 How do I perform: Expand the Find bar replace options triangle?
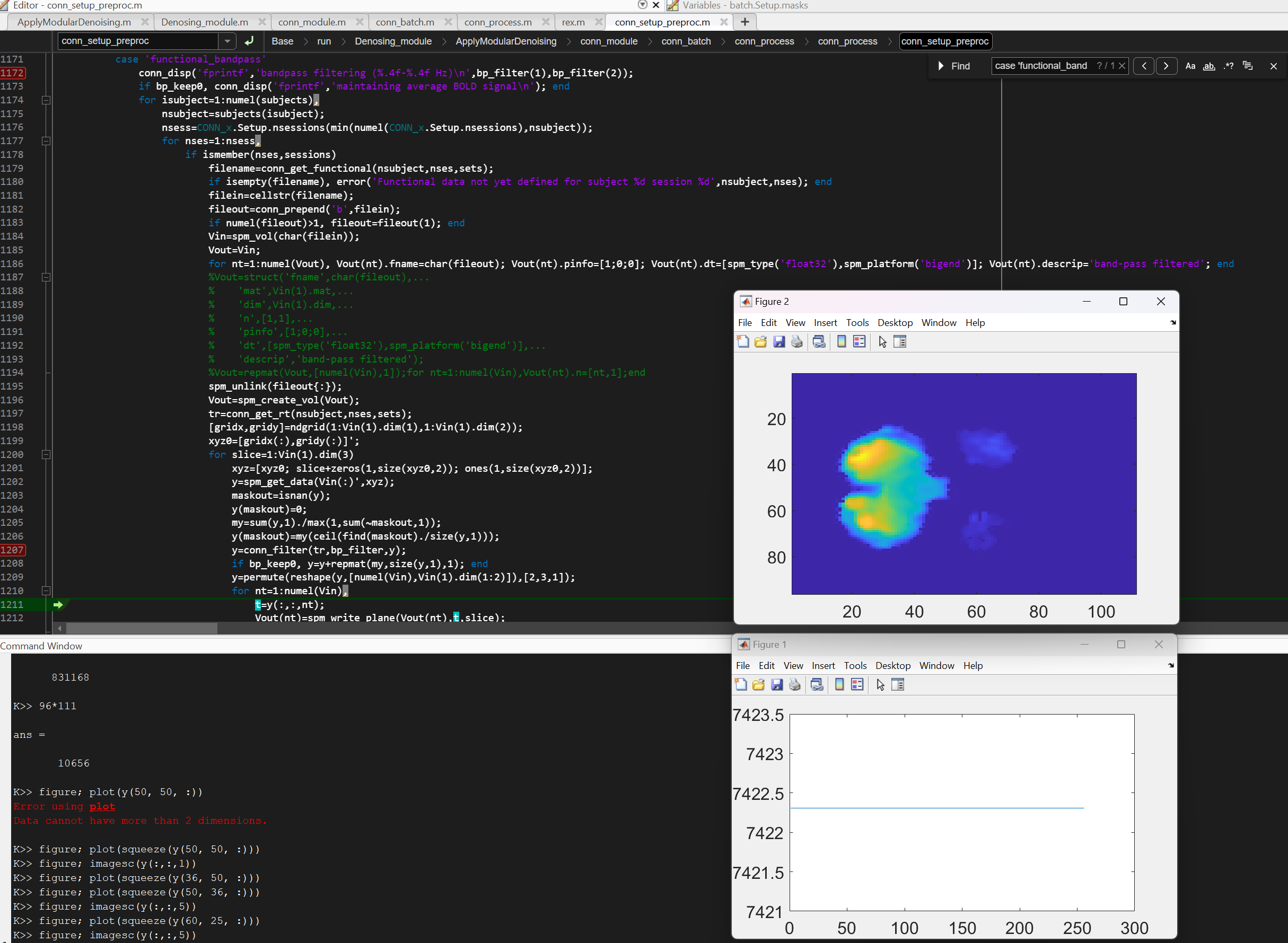[940, 66]
